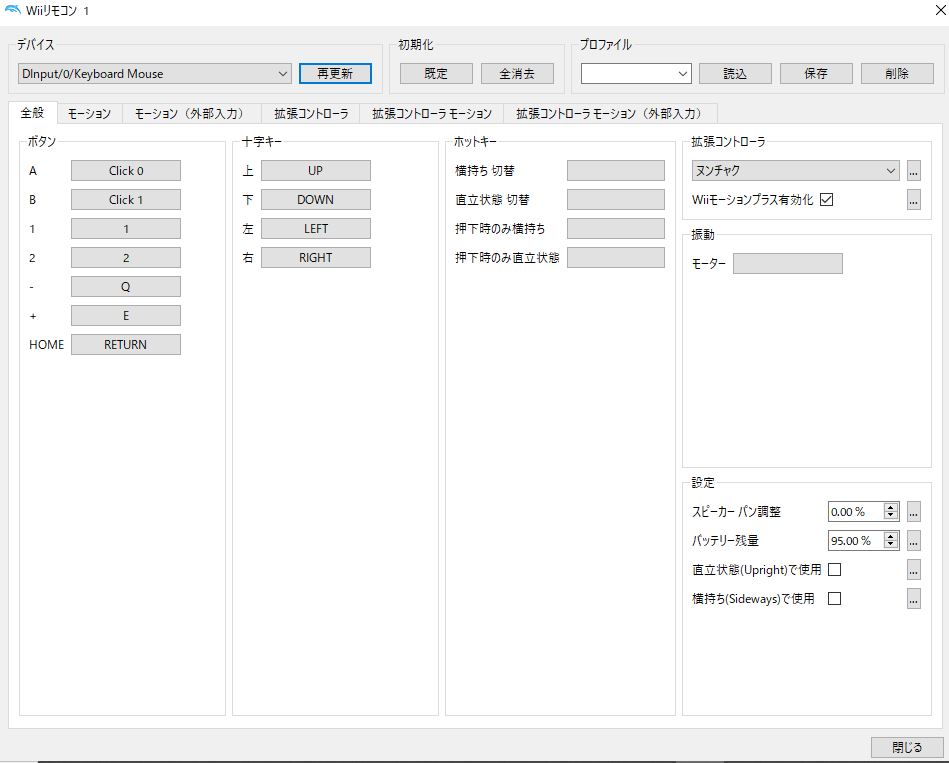
Task: Open Sideways setting '...' options button
Action: [x=913, y=599]
